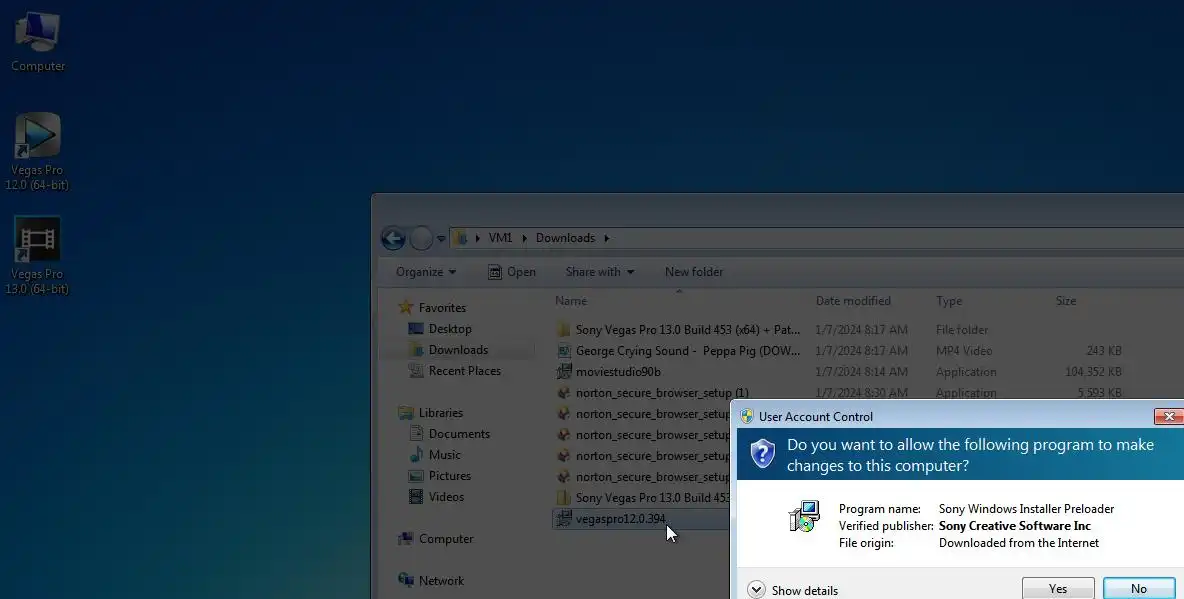This screenshot has height=599, width=1184.
Task: Sort by Date modified column header
Action: pyautogui.click(x=853, y=301)
